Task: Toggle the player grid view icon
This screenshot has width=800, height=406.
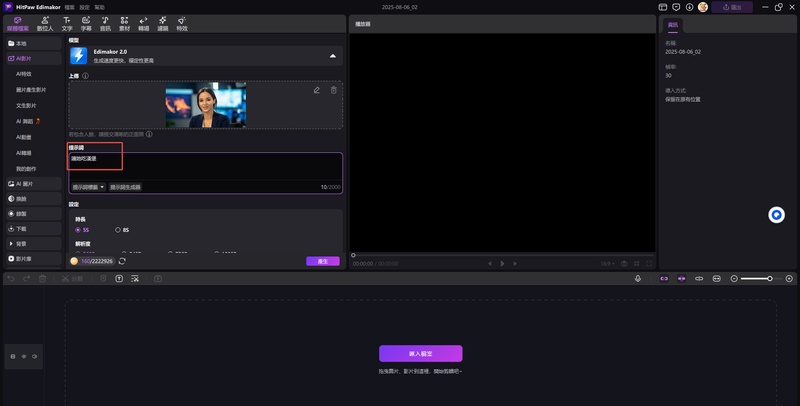Action: 637,264
